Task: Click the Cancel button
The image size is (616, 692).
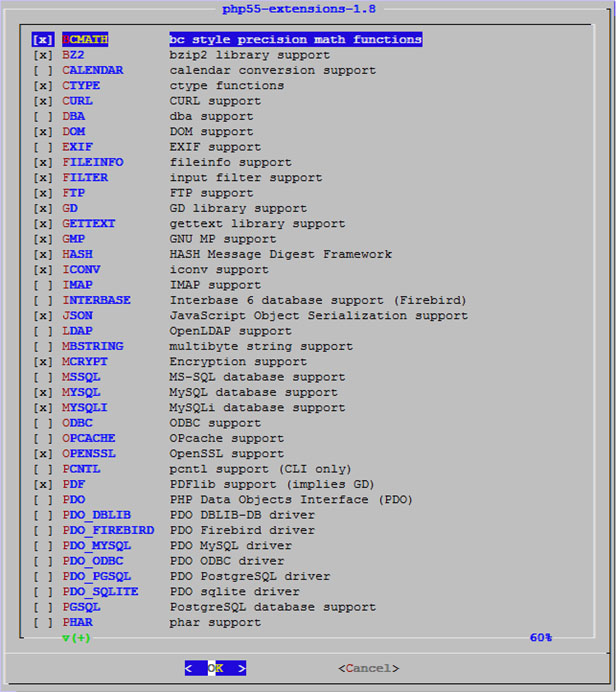Action: coord(368,668)
